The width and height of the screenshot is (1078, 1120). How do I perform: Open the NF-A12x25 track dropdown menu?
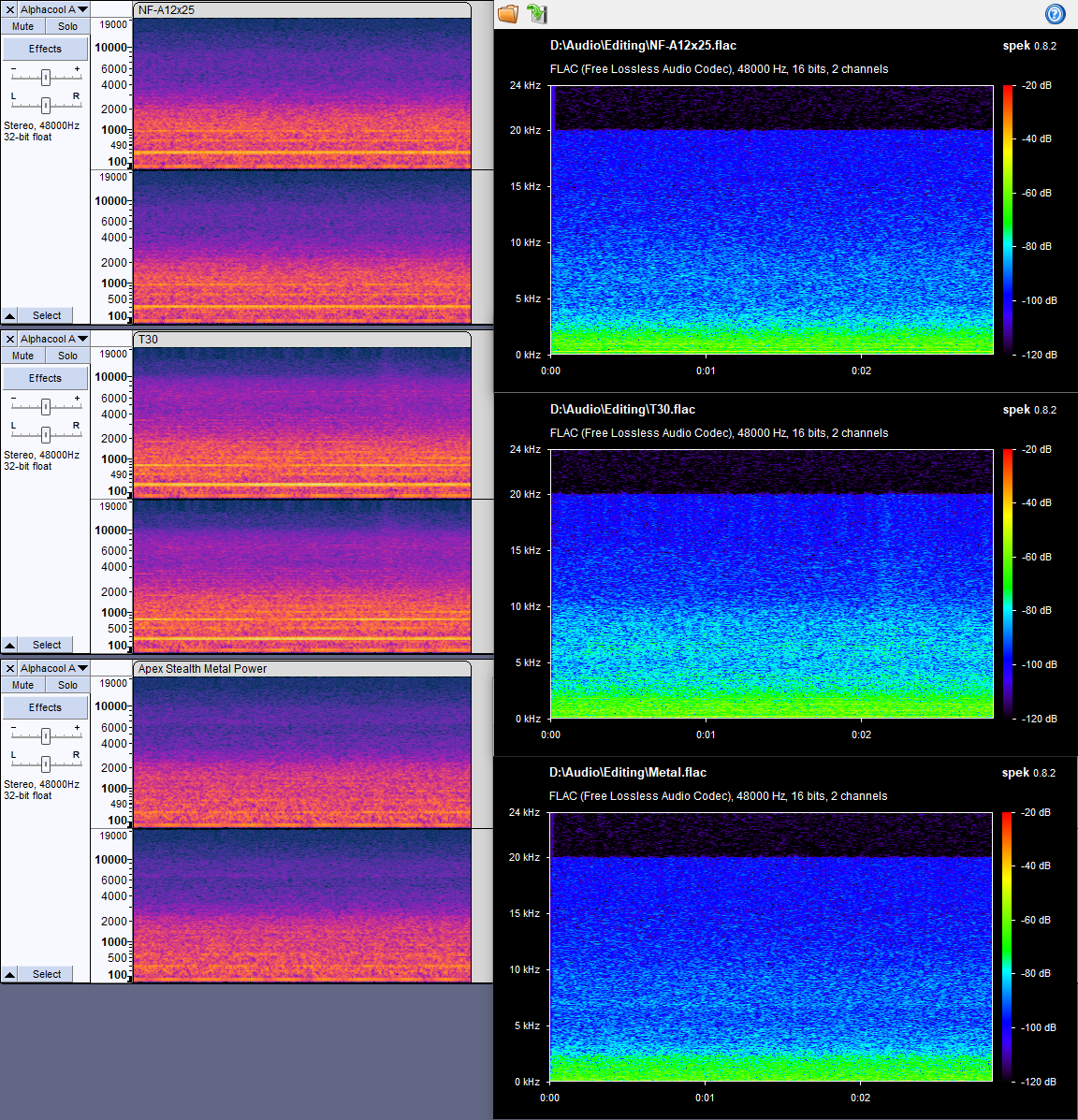pyautogui.click(x=53, y=9)
